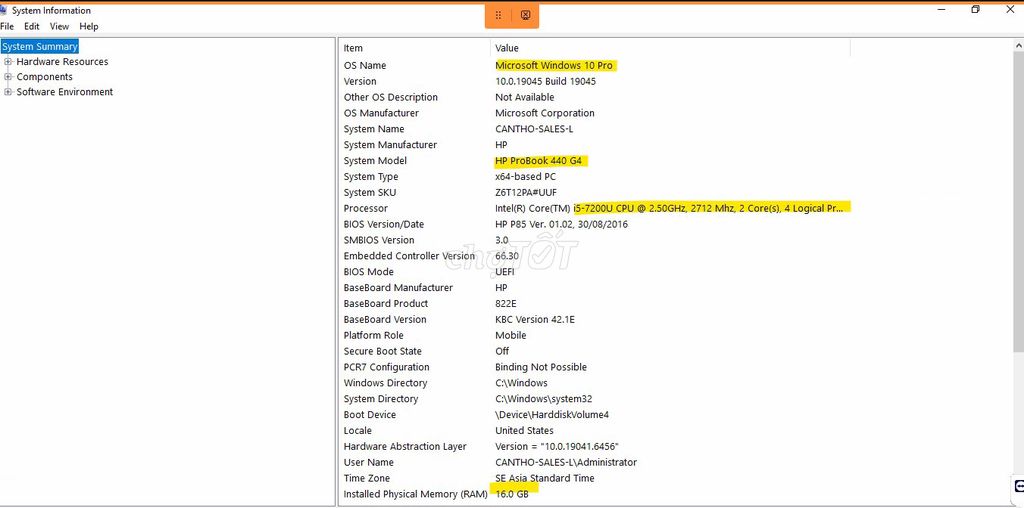Click 'Microsoft Corporation' value
The height and width of the screenshot is (508, 1024).
coord(545,113)
